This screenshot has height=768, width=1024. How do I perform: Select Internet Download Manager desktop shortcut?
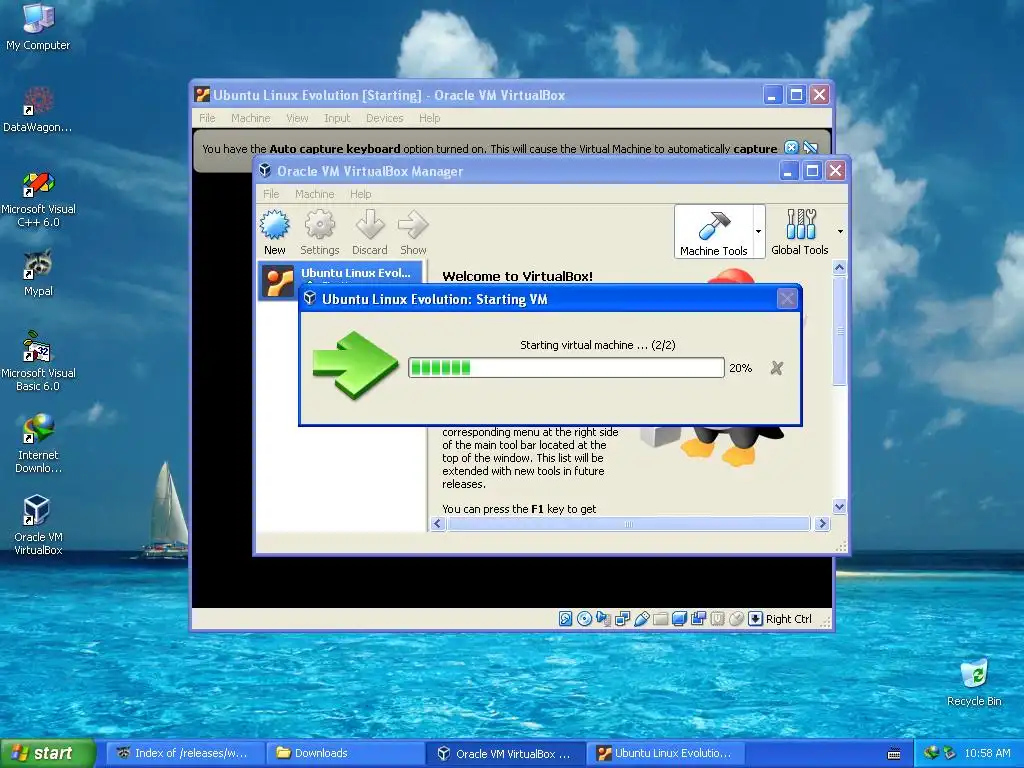(x=38, y=443)
